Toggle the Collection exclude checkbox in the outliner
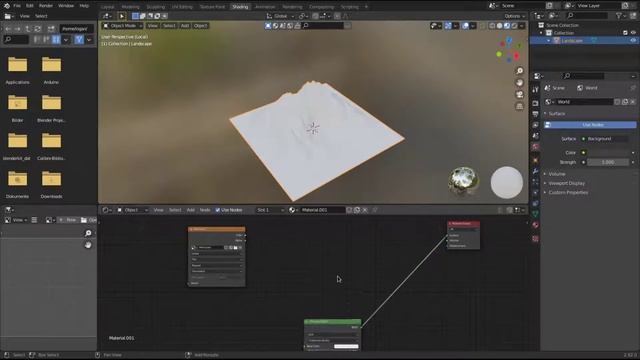This screenshot has width=640, height=360. [625, 33]
